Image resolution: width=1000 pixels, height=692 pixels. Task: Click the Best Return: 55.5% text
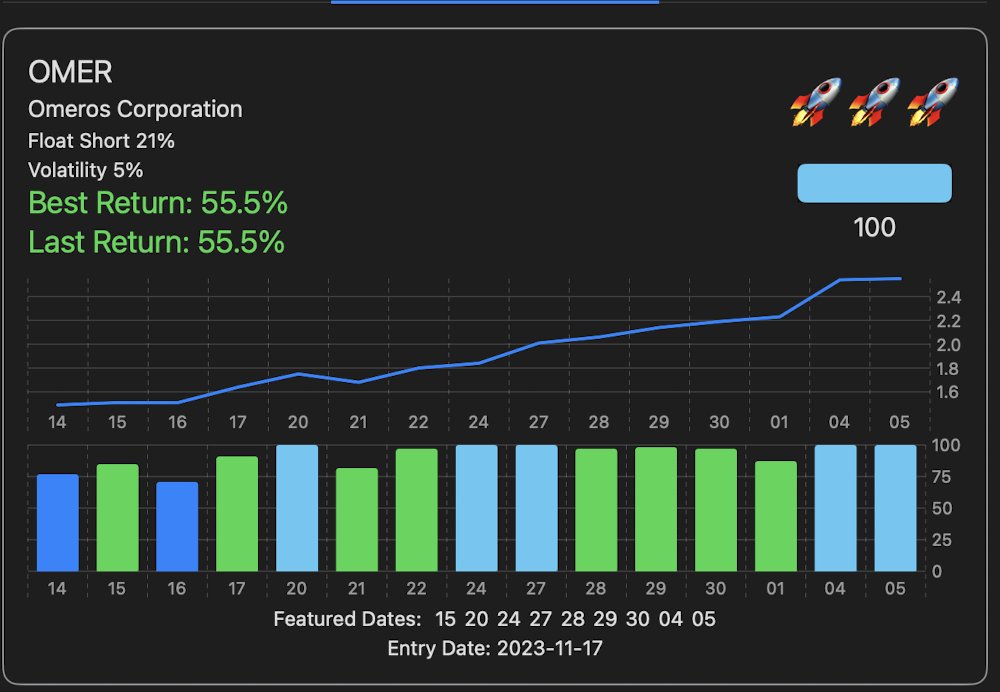click(x=158, y=203)
